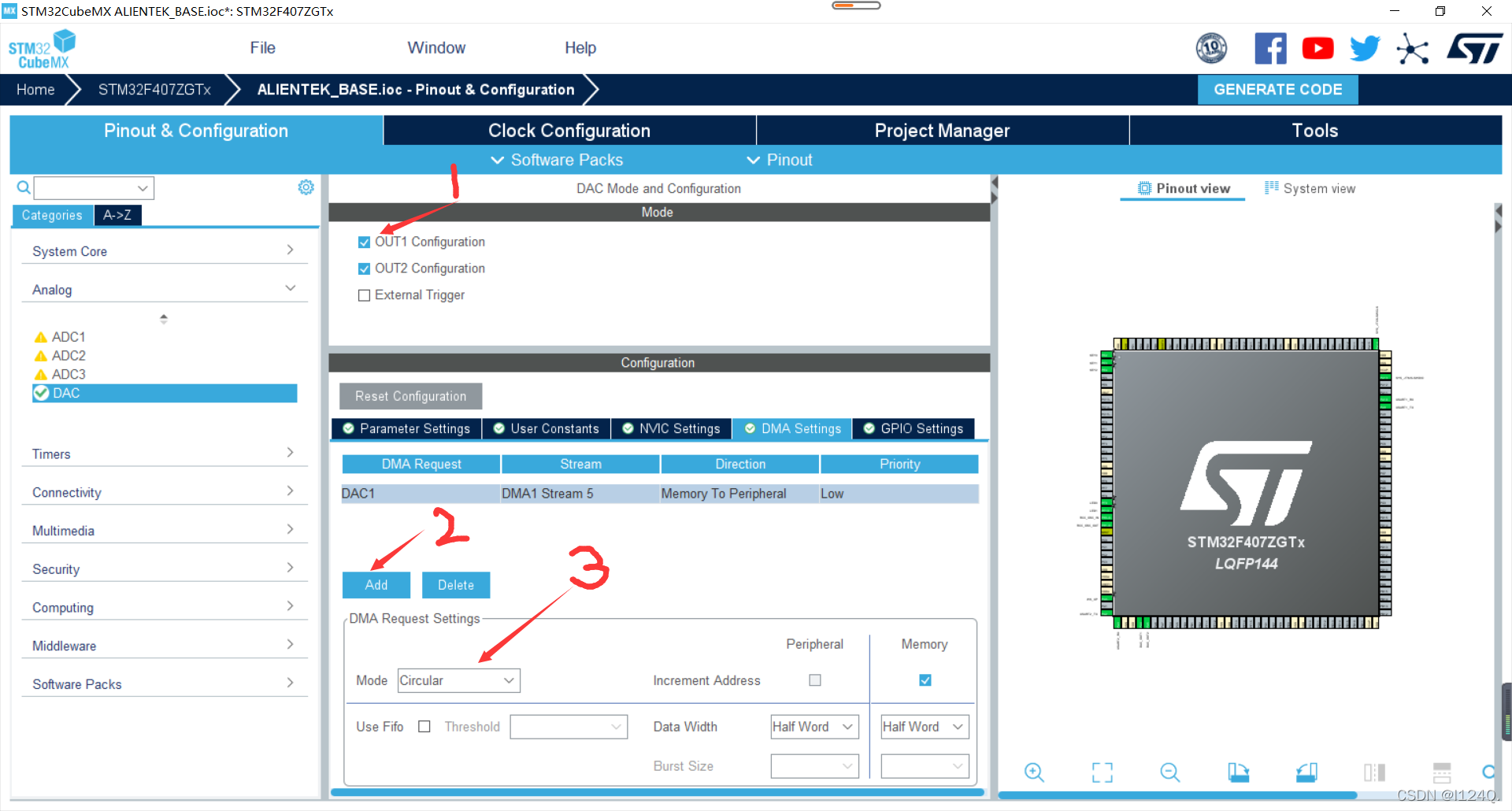
Task: Open the ST Twitter icon
Action: pyautogui.click(x=1365, y=49)
